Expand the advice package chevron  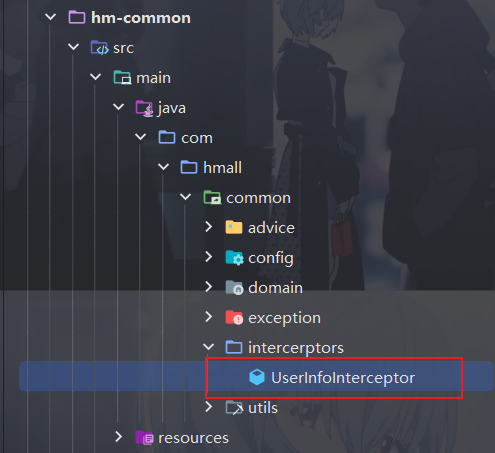click(209, 227)
